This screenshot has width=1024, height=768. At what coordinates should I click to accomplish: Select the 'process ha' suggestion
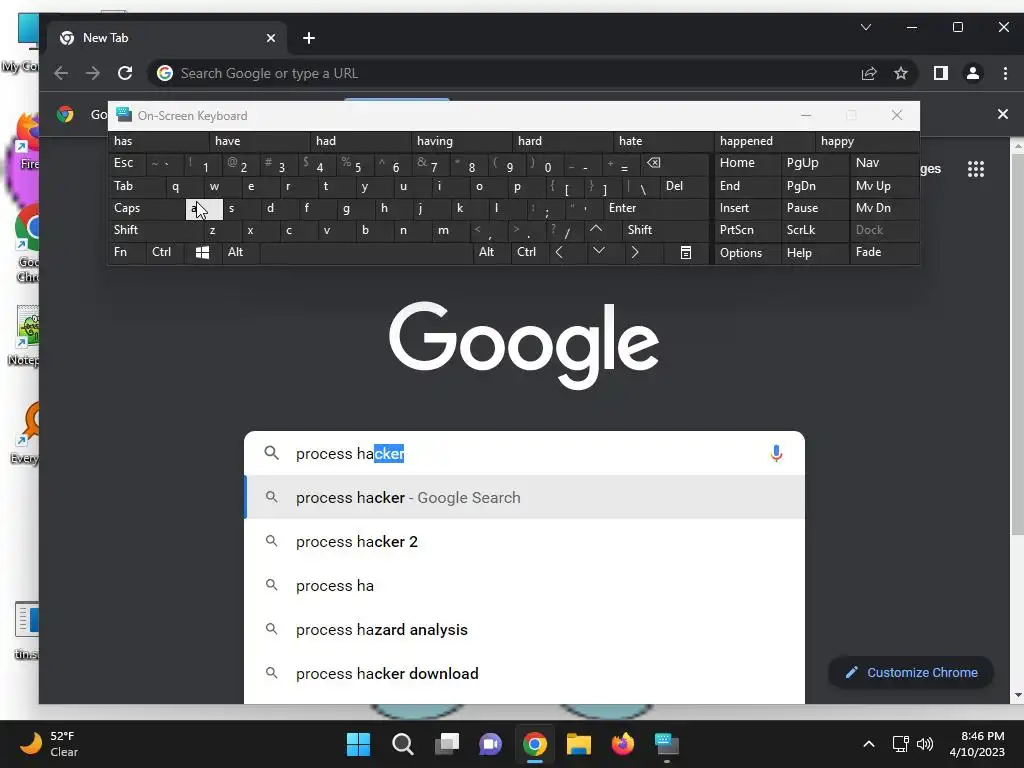click(524, 586)
